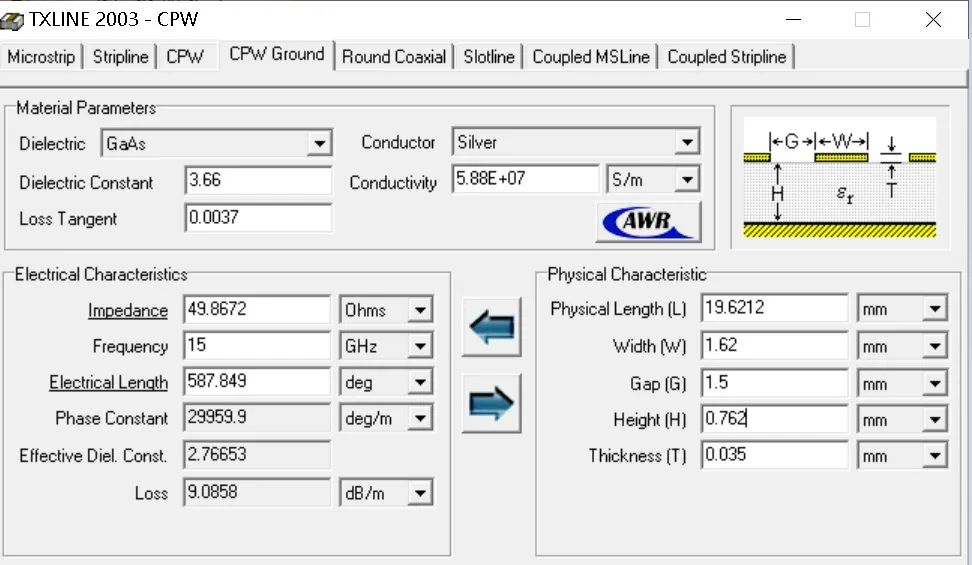
Task: Select the Slotline tab
Action: (488, 57)
